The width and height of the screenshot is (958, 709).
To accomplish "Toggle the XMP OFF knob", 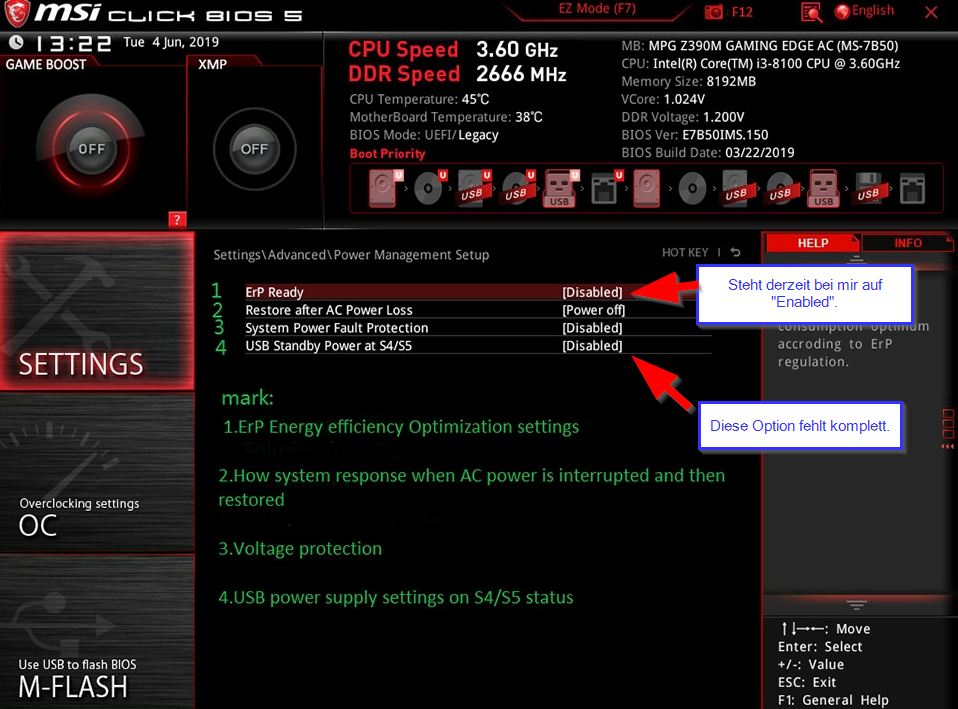I will 254,148.
